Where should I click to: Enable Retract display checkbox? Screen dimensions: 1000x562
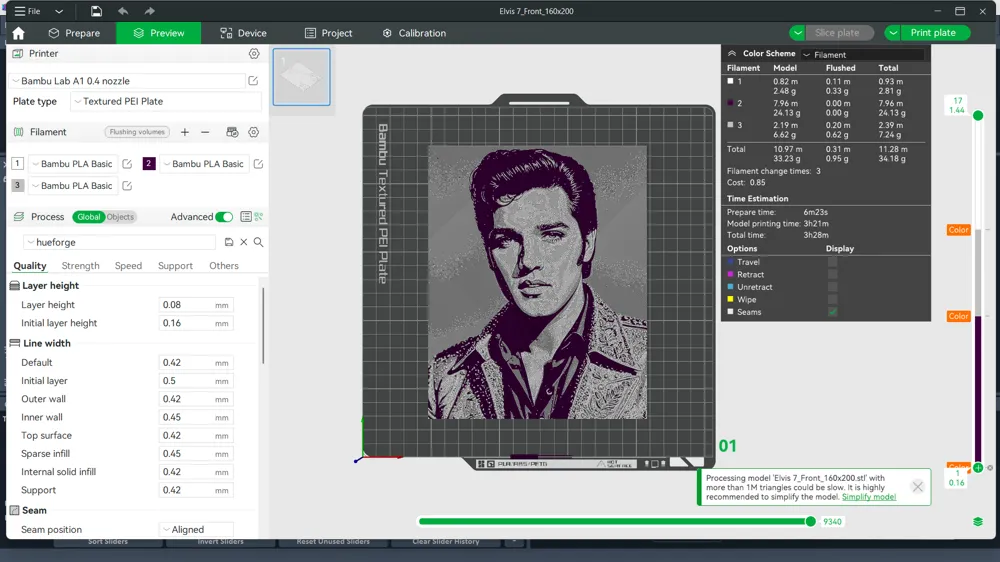832,274
